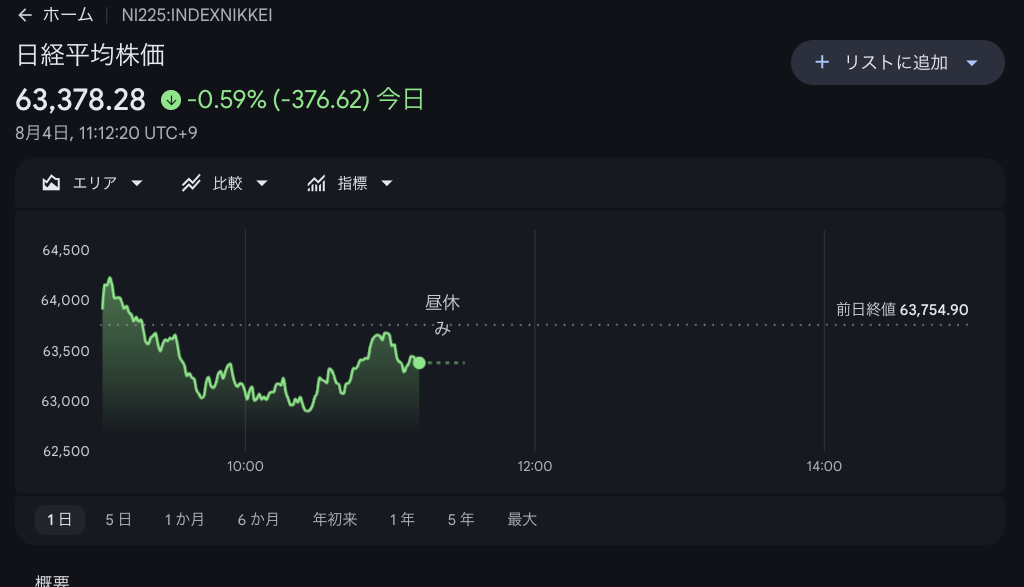Switch to the 1年 range tab
The image size is (1024, 587).
pyautogui.click(x=402, y=520)
